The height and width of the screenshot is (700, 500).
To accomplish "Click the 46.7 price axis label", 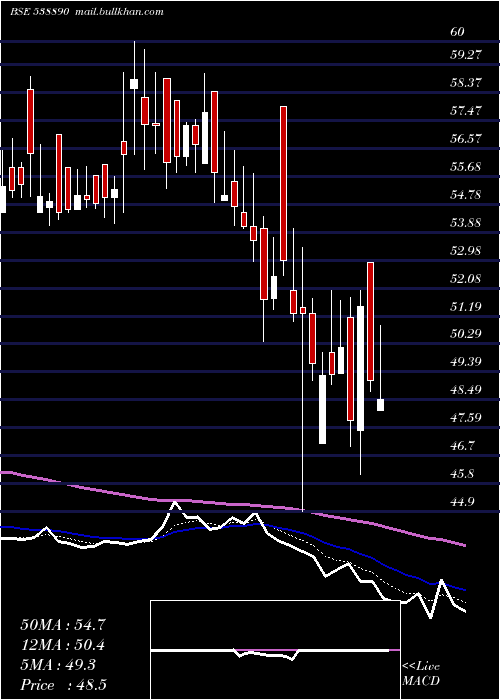I will 462,446.
